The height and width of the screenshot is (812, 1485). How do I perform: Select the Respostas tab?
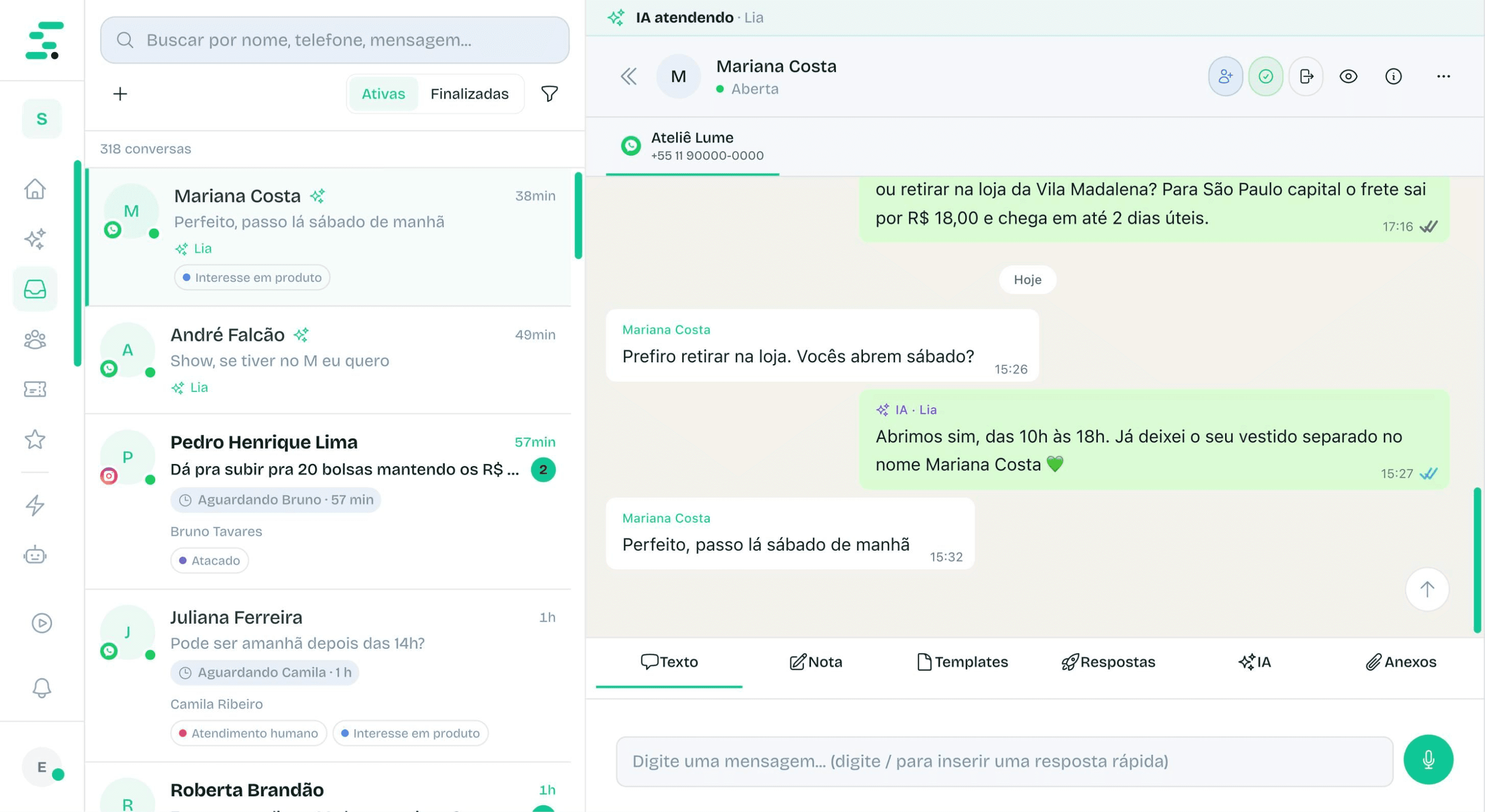tap(1109, 661)
